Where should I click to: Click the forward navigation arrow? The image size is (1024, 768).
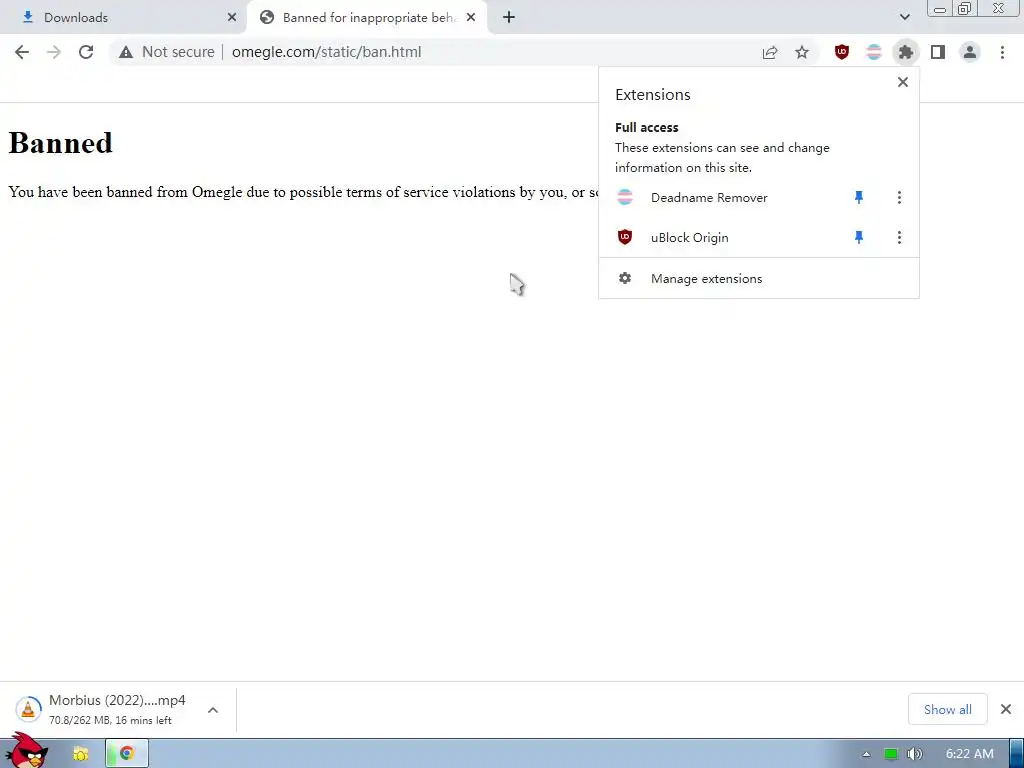[x=54, y=52]
